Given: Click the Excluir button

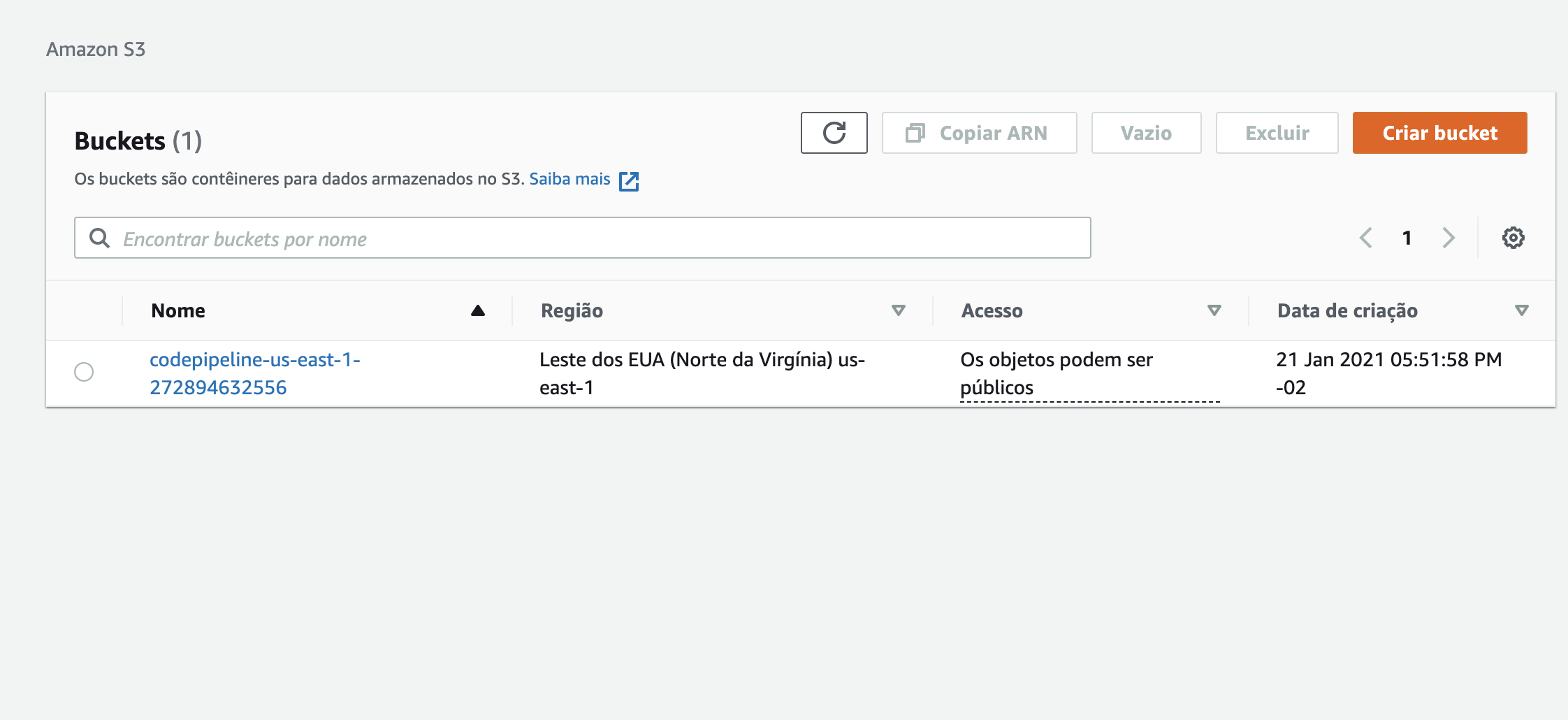Looking at the screenshot, I should [1277, 133].
